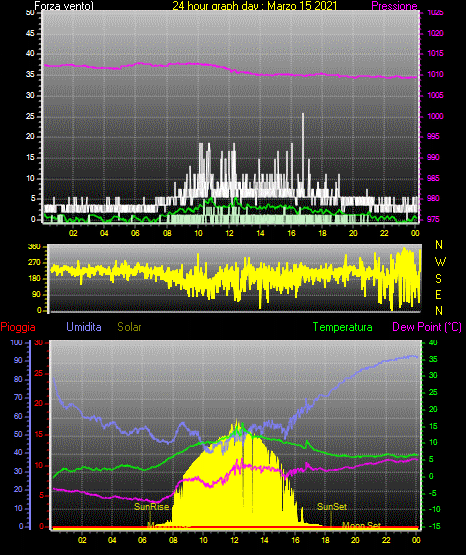Click humidity axis value '100'
Screen dimensions: 466x555
point(17,343)
